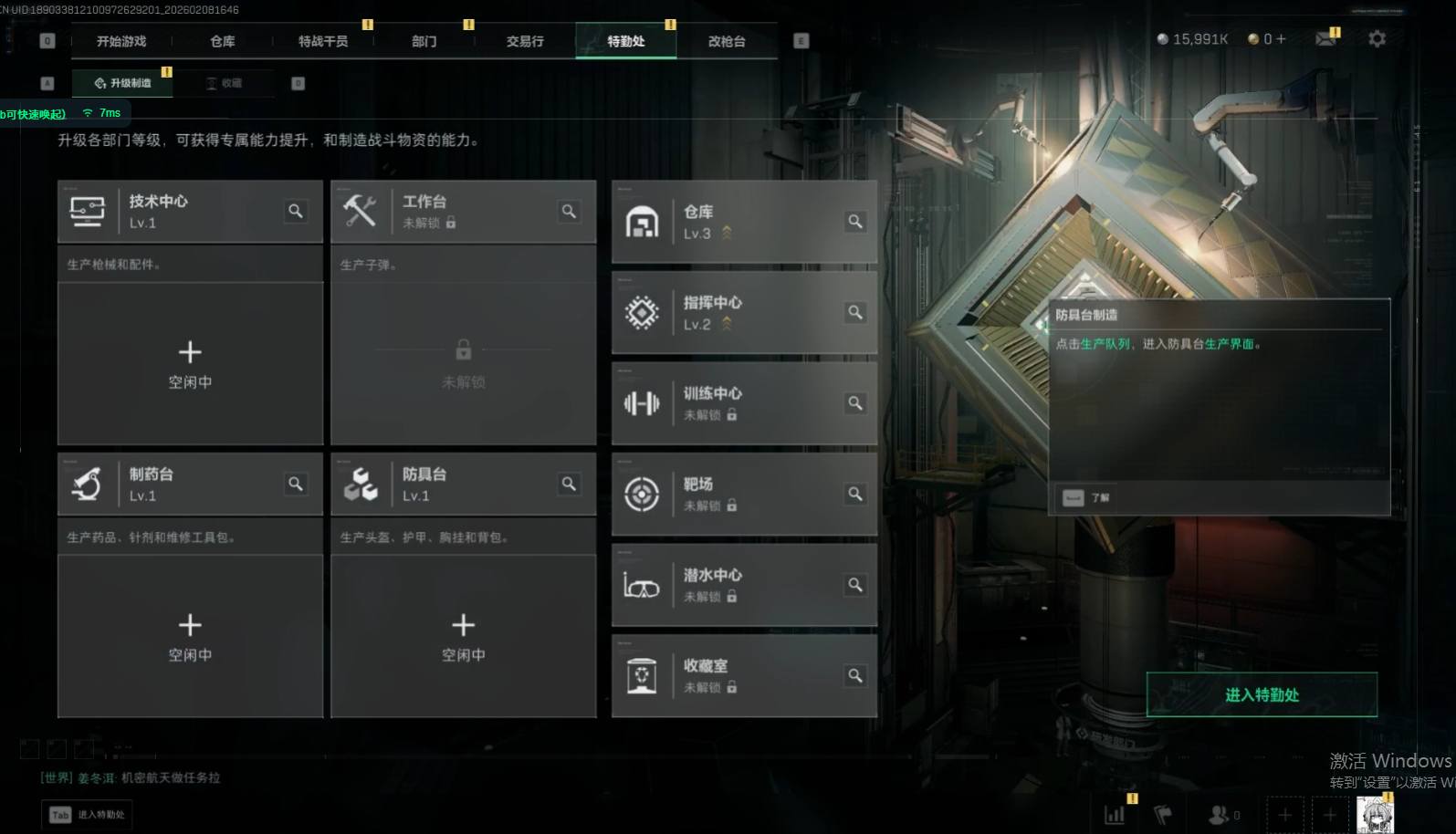Click the 潜水中心 diving goggles icon
The height and width of the screenshot is (834, 1456).
click(x=641, y=585)
